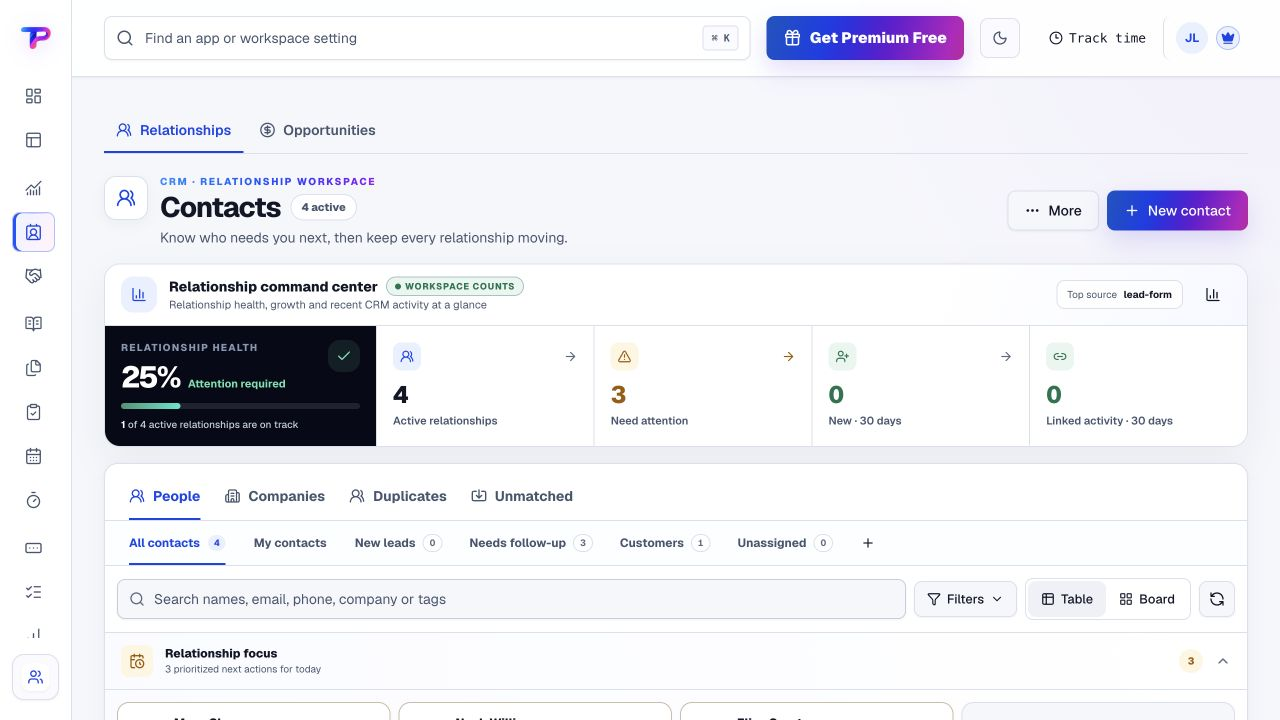Viewport: 1280px width, 720px height.
Task: Open New 30 days card arrow
Action: 1006,356
